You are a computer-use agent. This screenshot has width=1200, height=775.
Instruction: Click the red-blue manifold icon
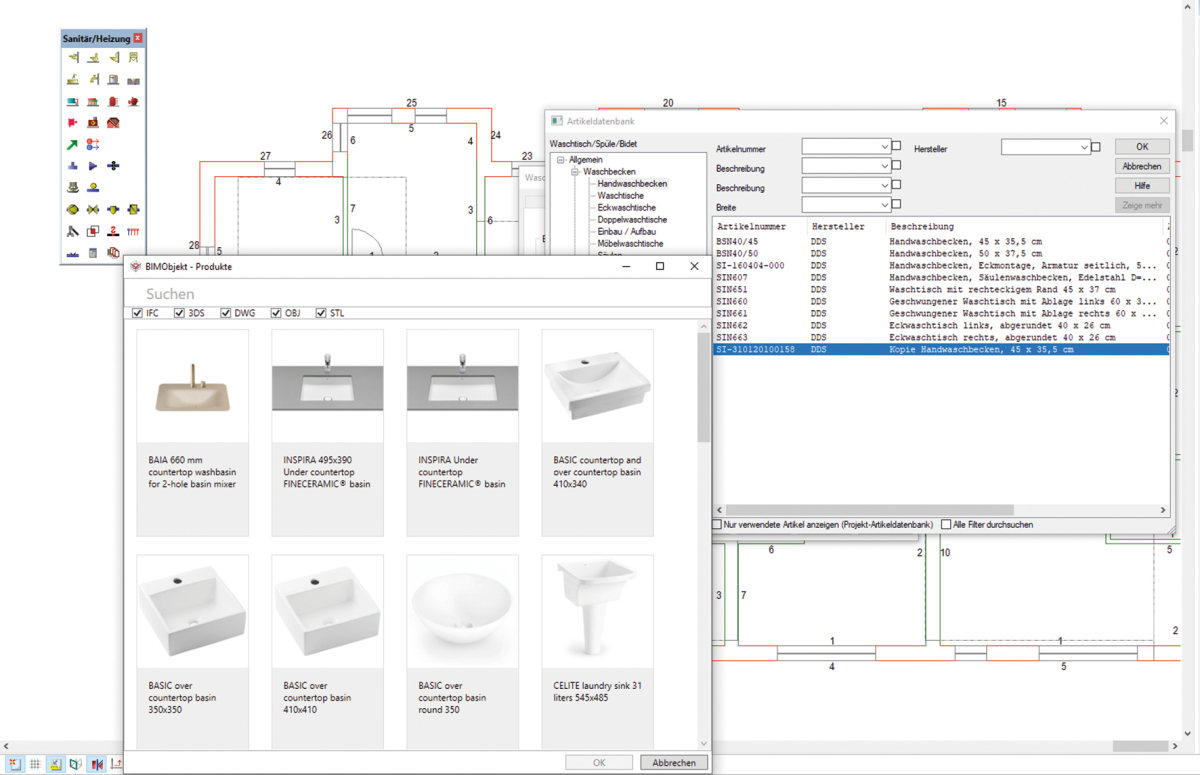[x=133, y=231]
